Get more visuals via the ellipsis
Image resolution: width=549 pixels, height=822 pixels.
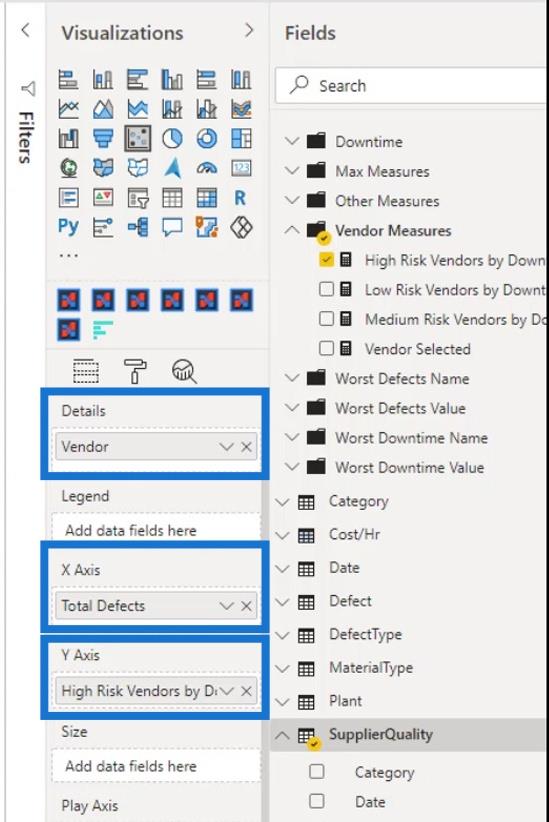[x=68, y=255]
